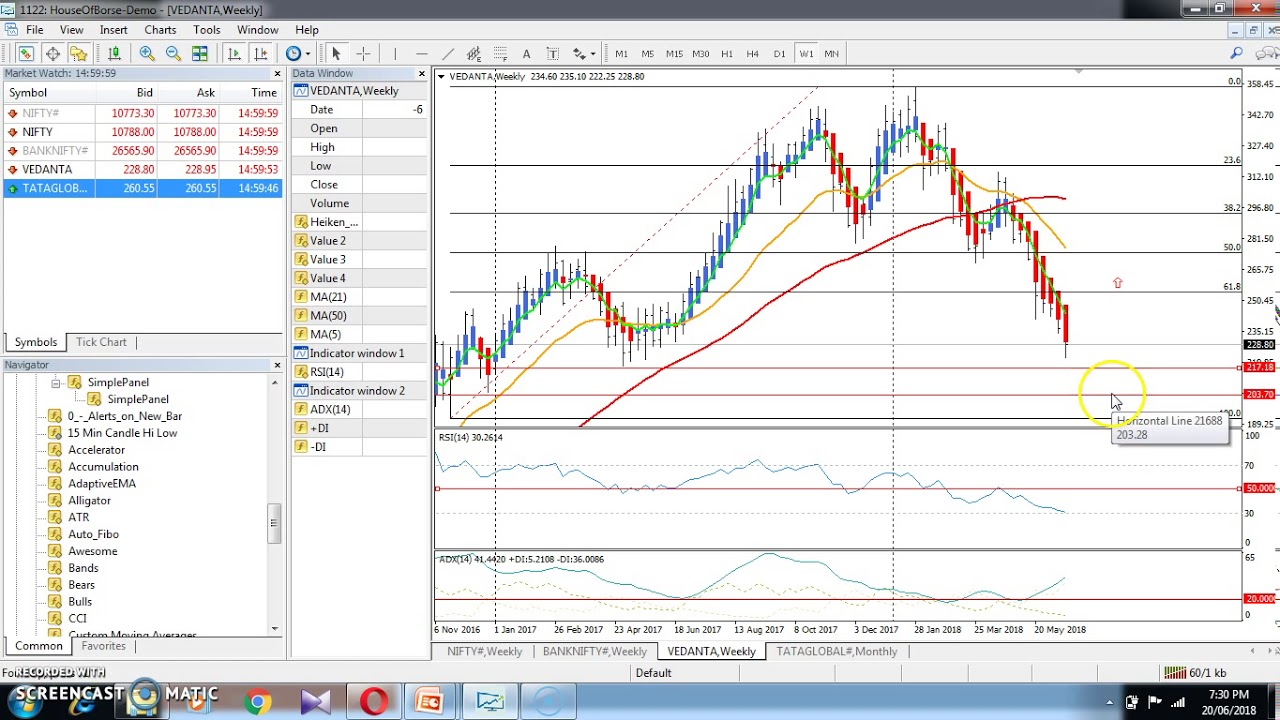Viewport: 1280px width, 720px height.
Task: Open the File menu
Action: point(34,30)
